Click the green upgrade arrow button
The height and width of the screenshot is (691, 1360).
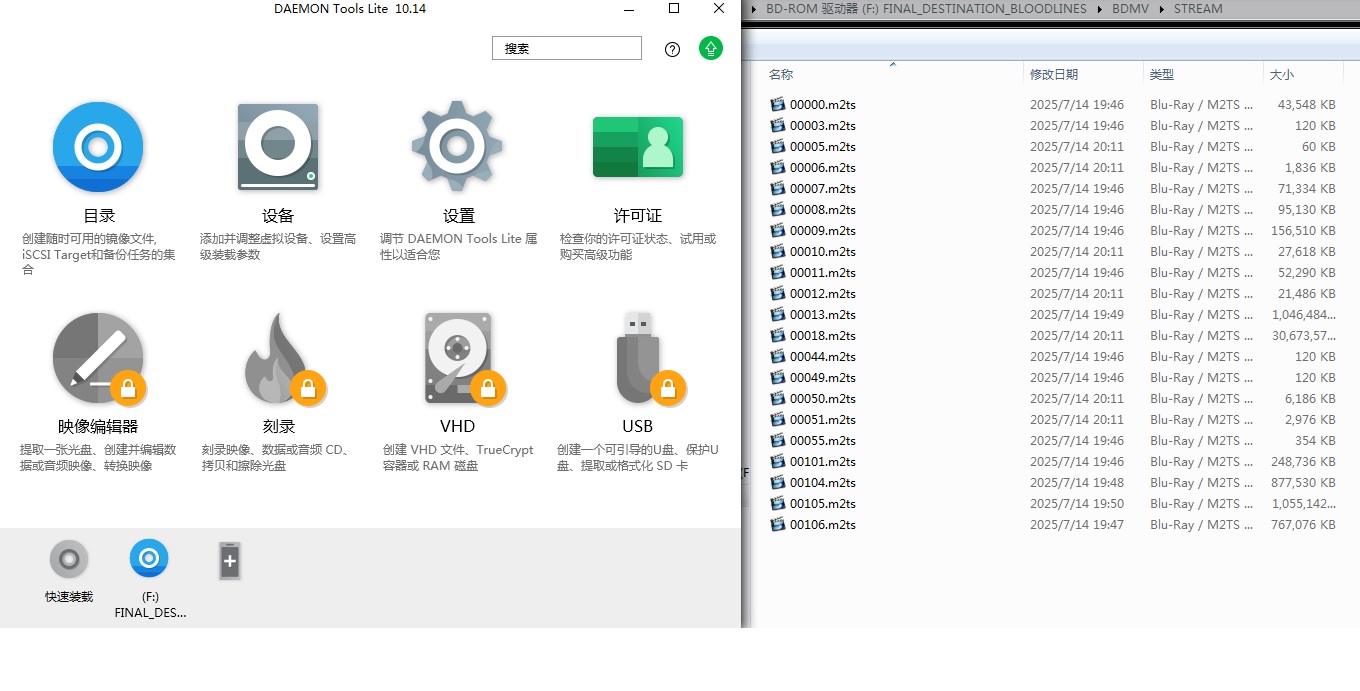click(710, 48)
